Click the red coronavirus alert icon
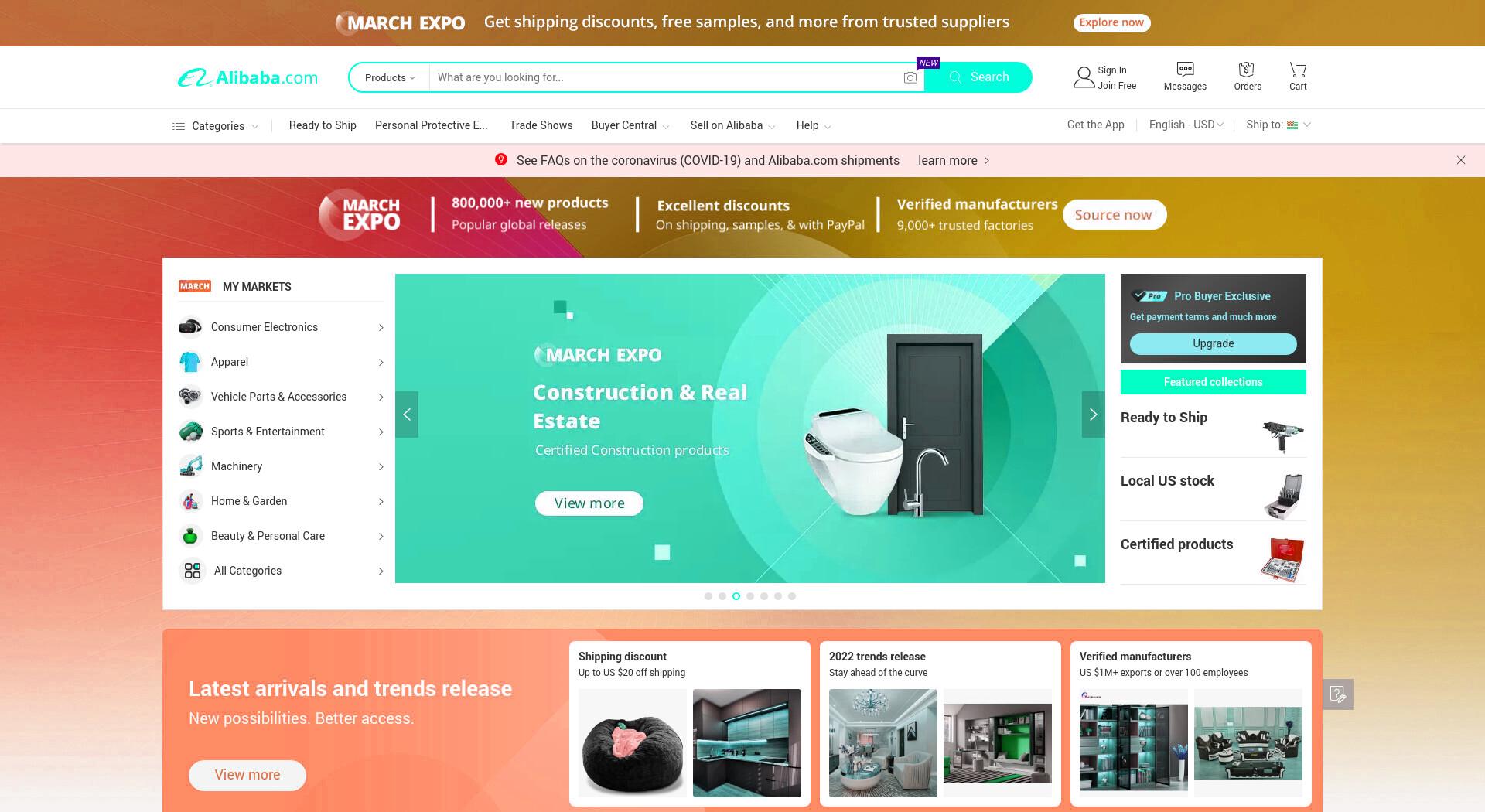Image resolution: width=1485 pixels, height=812 pixels. coord(501,159)
